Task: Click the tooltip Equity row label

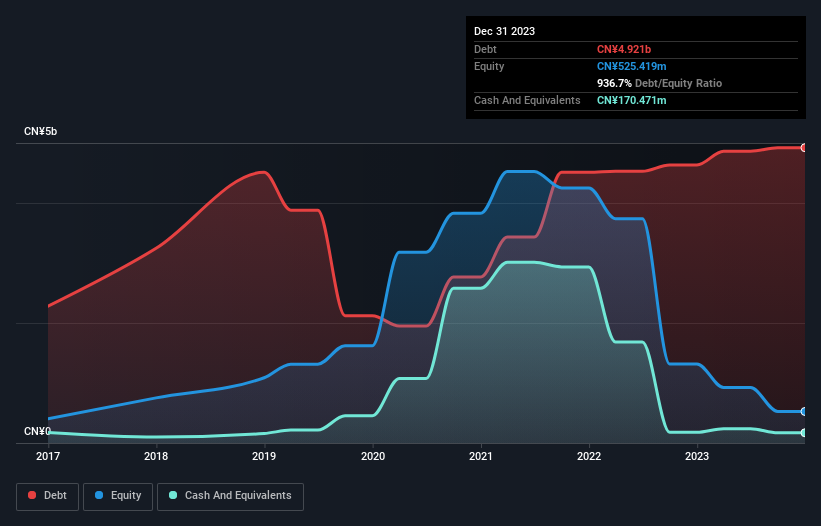Action: pos(489,66)
